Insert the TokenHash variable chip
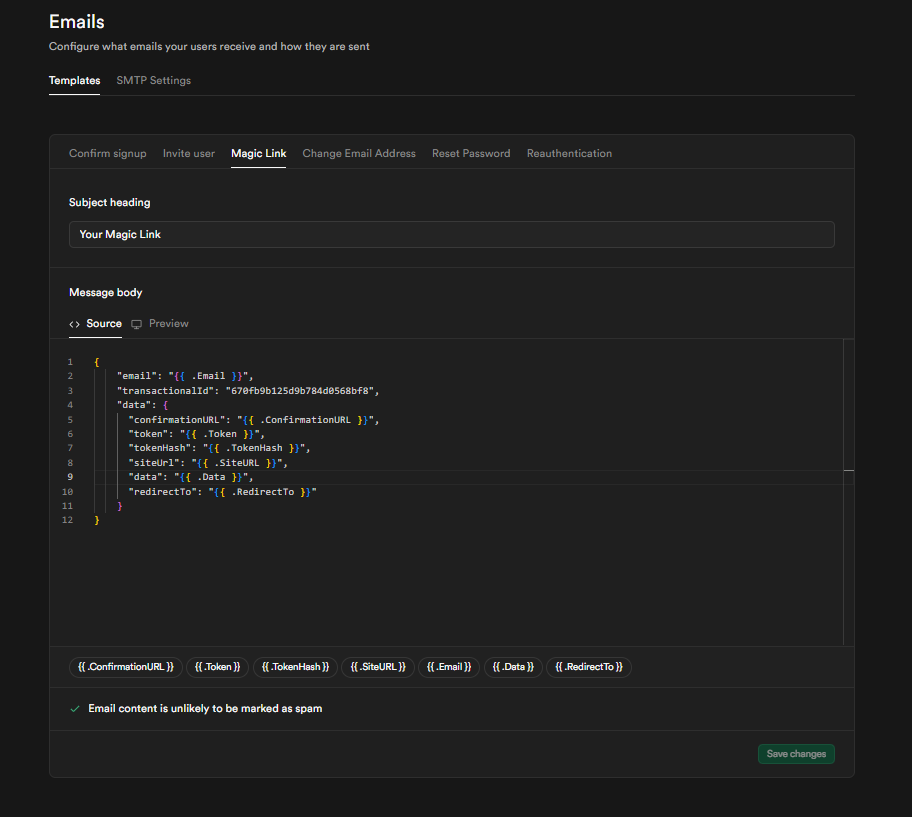The image size is (912, 817). click(295, 667)
